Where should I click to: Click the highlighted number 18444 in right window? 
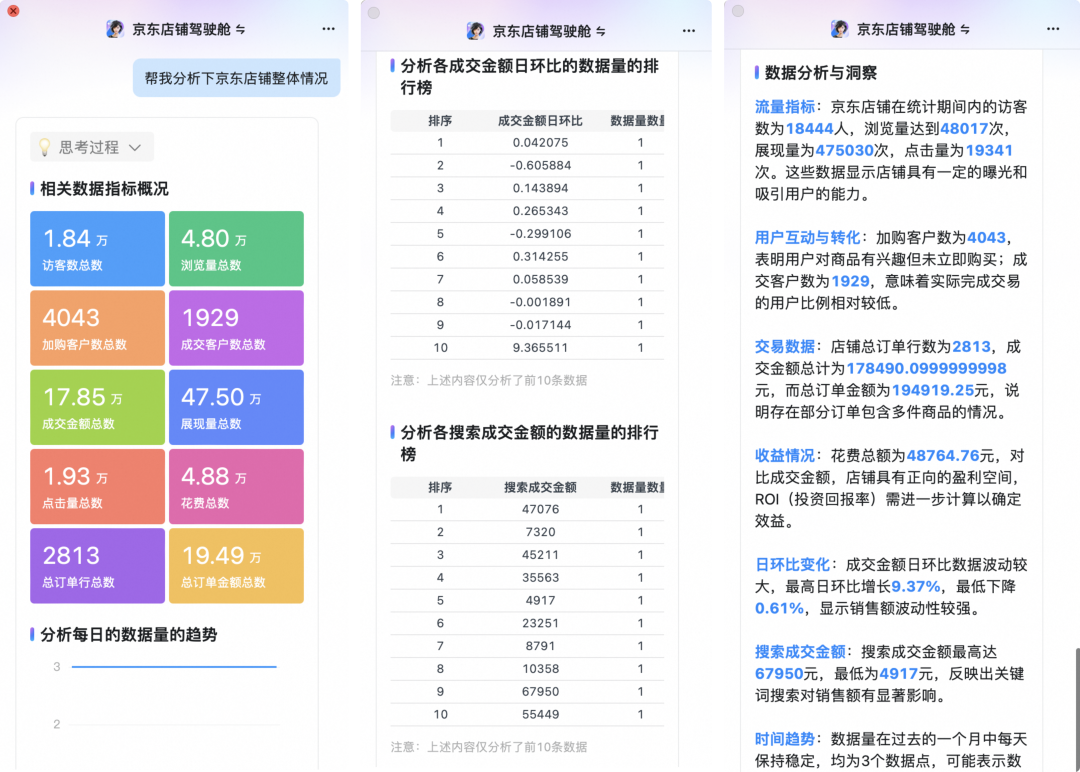coord(809,129)
